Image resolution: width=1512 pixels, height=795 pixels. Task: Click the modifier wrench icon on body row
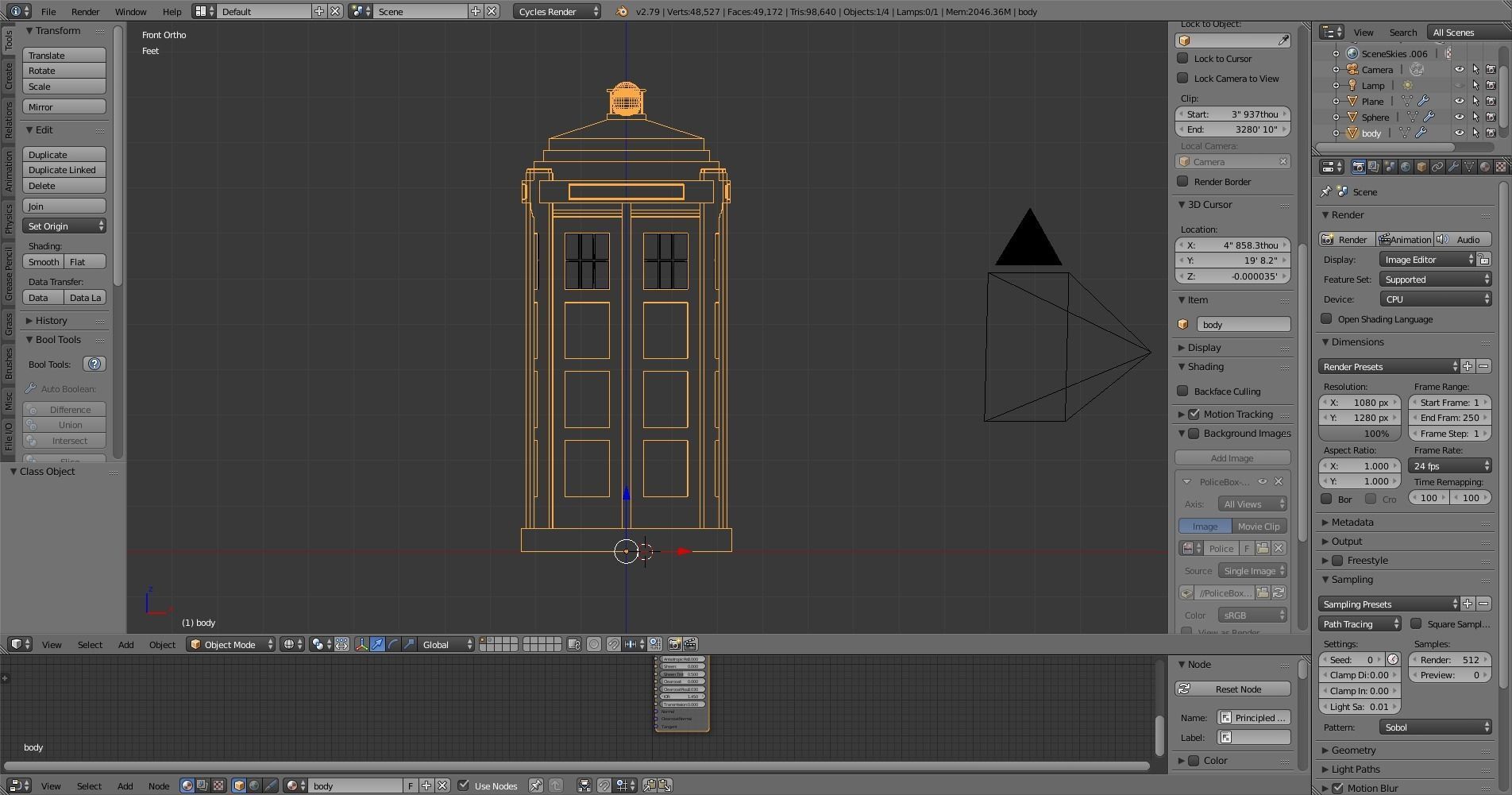click(1421, 133)
